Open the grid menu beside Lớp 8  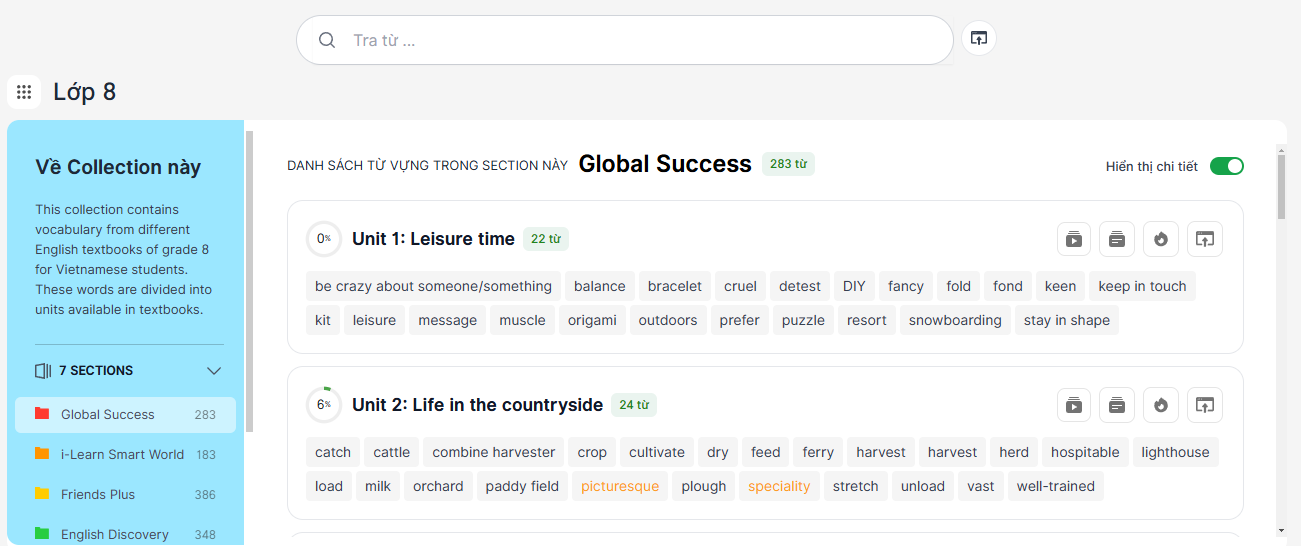tap(24, 92)
